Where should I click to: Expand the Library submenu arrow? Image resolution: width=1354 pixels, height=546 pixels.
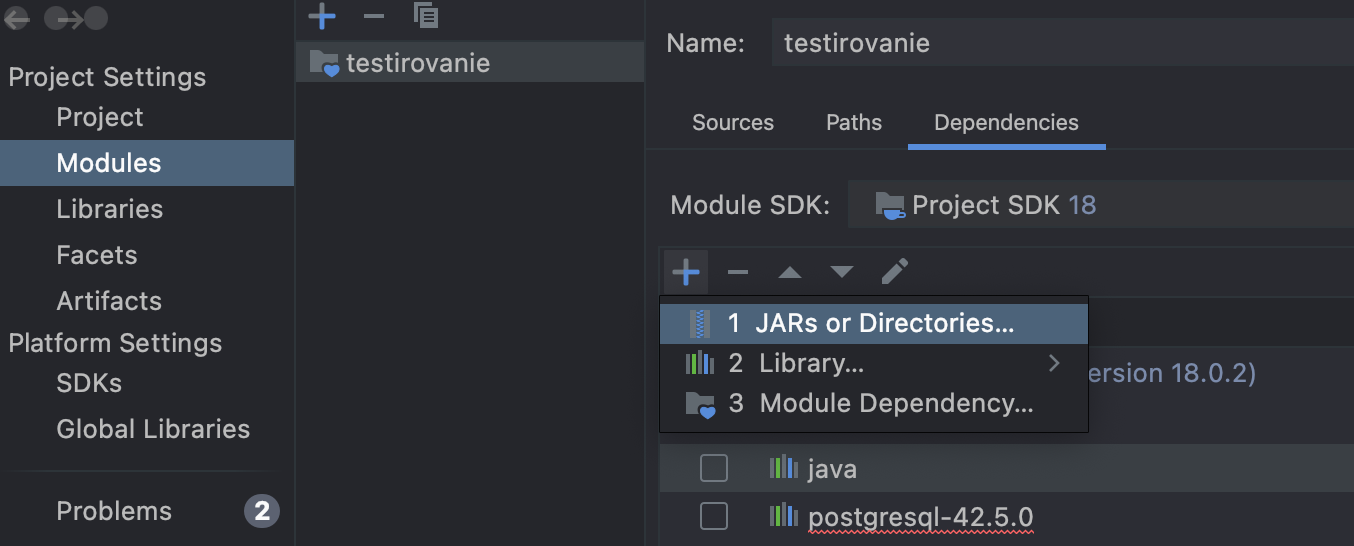1054,363
